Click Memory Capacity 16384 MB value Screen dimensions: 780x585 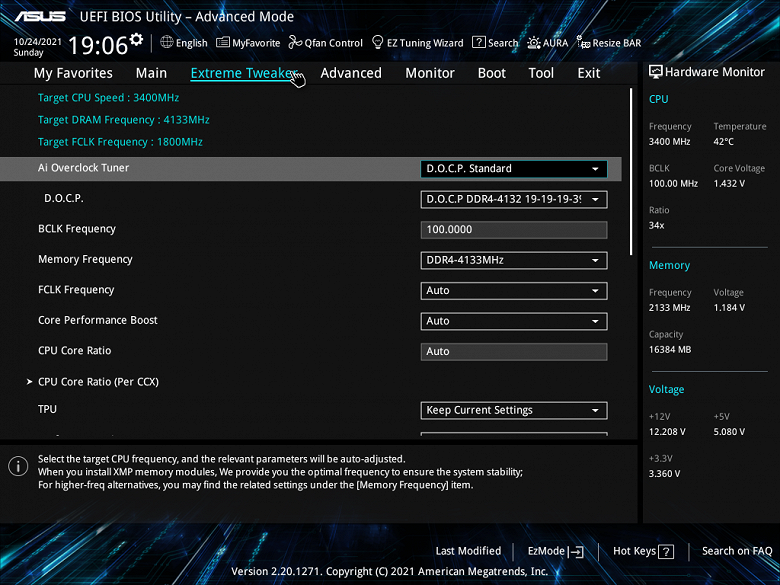[670, 350]
